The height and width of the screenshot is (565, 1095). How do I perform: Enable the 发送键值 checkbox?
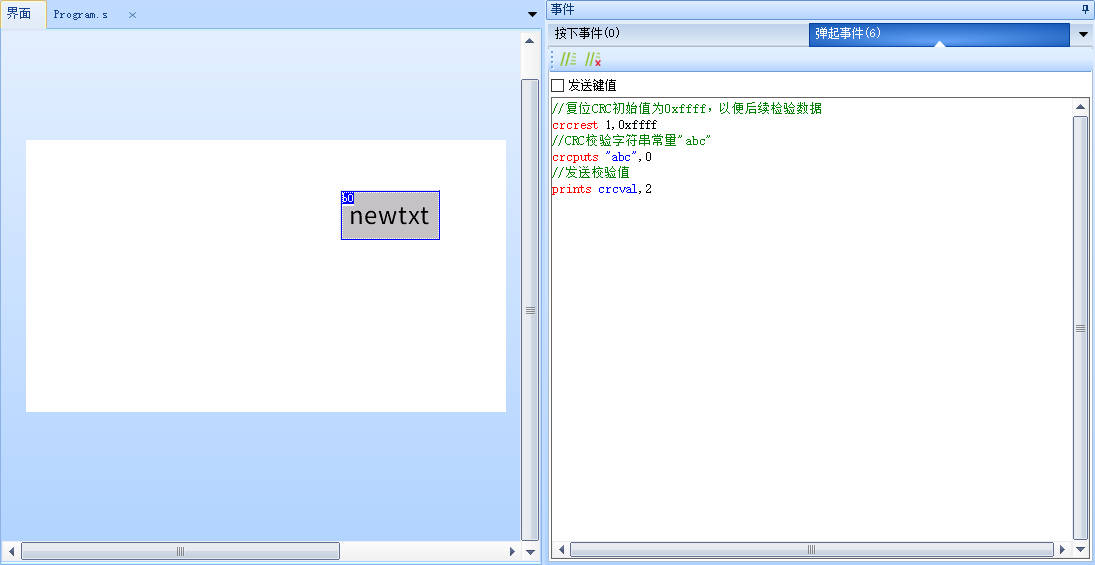click(558, 86)
